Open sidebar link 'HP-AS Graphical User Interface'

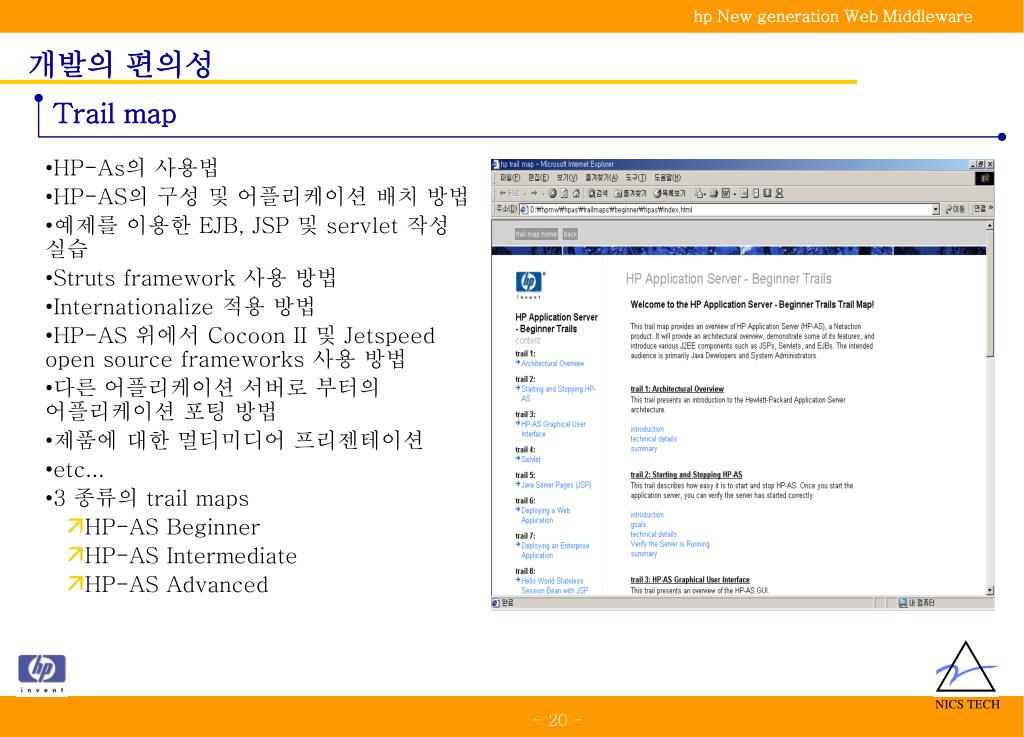553,429
